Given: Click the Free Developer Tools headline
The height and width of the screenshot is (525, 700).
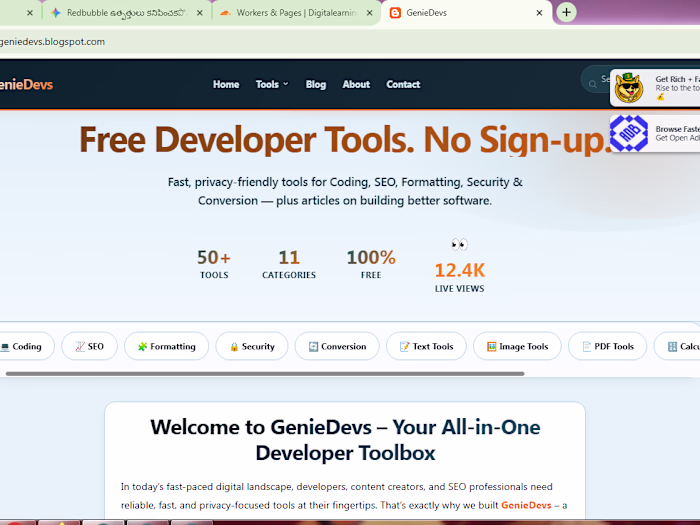Looking at the screenshot, I should (x=346, y=140).
